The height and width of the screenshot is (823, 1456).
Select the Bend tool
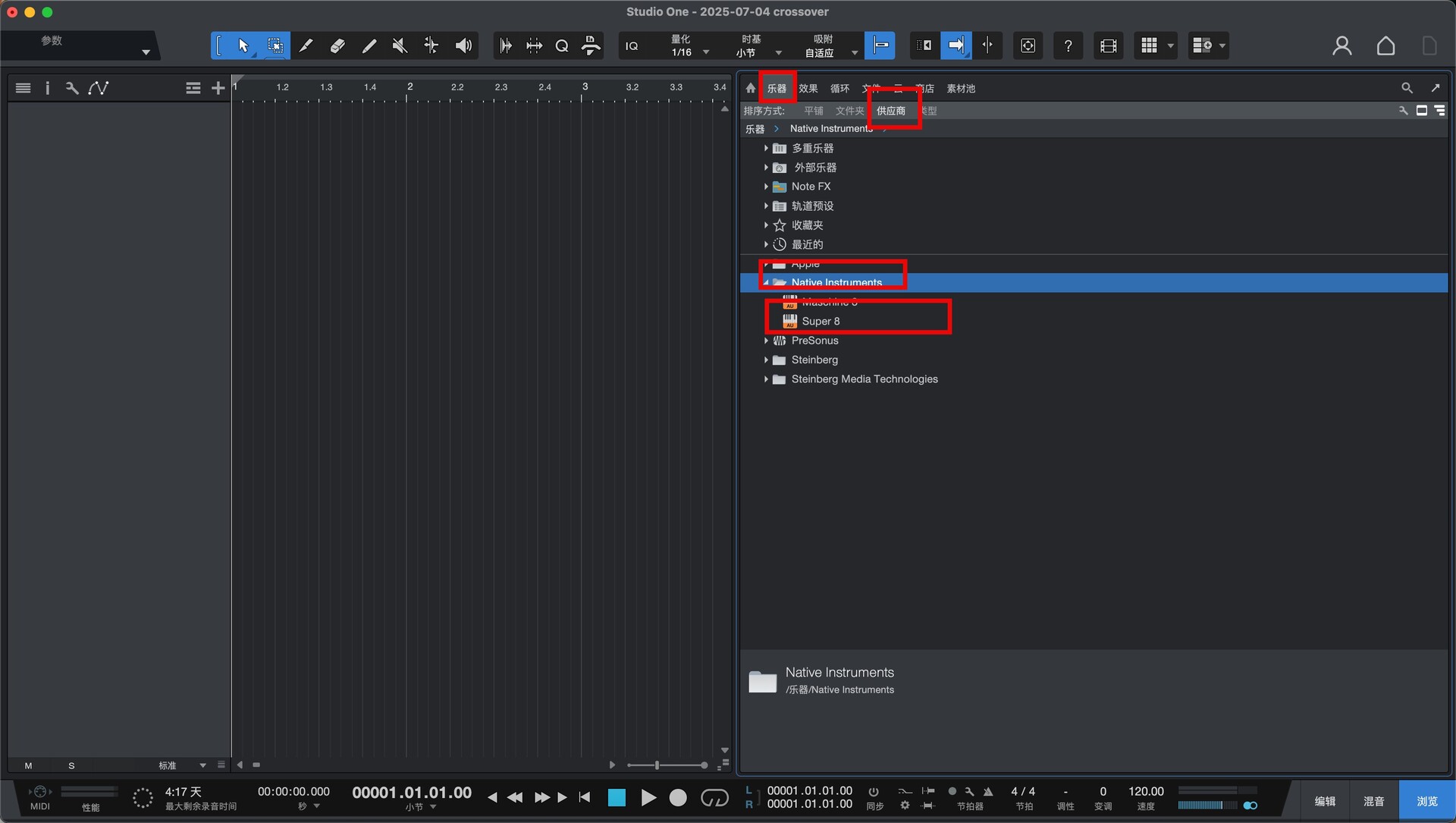point(431,46)
